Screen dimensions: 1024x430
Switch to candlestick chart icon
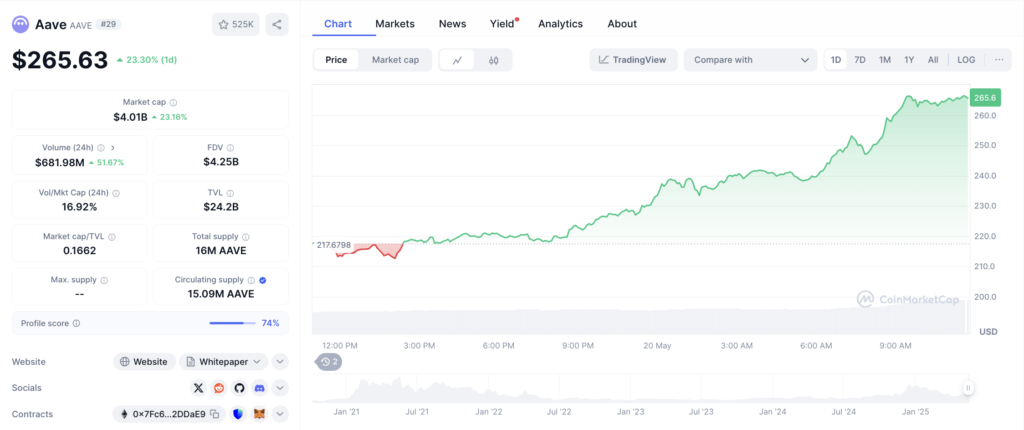point(494,60)
